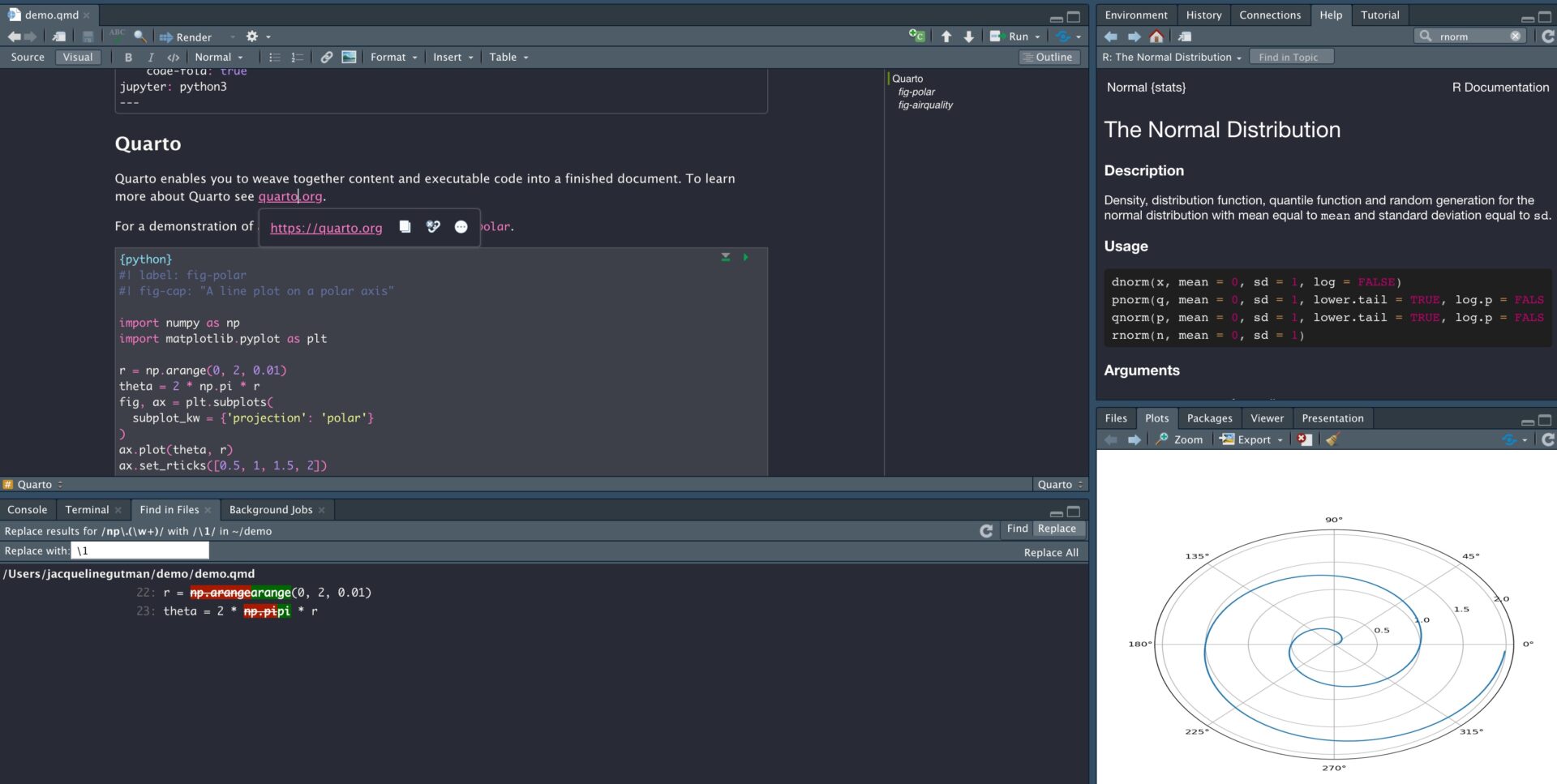
Task: Click the insert image icon
Action: pyautogui.click(x=349, y=58)
